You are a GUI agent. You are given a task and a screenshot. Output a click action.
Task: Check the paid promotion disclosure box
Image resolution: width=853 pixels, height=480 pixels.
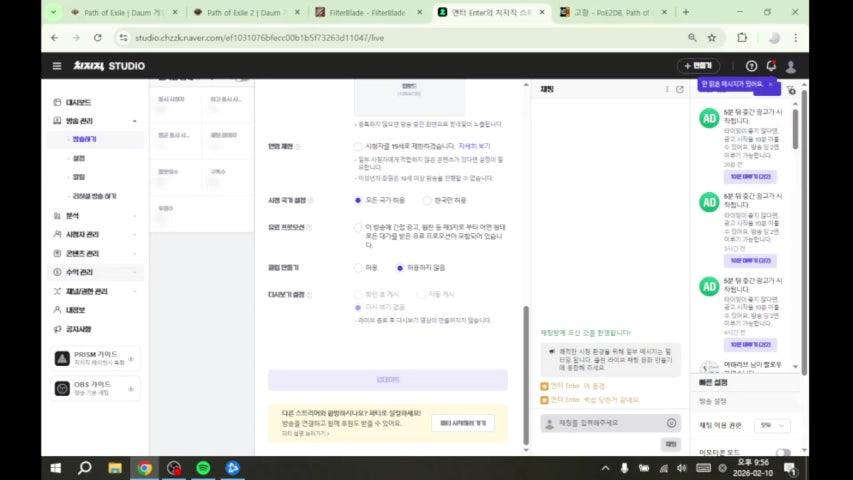point(357,227)
